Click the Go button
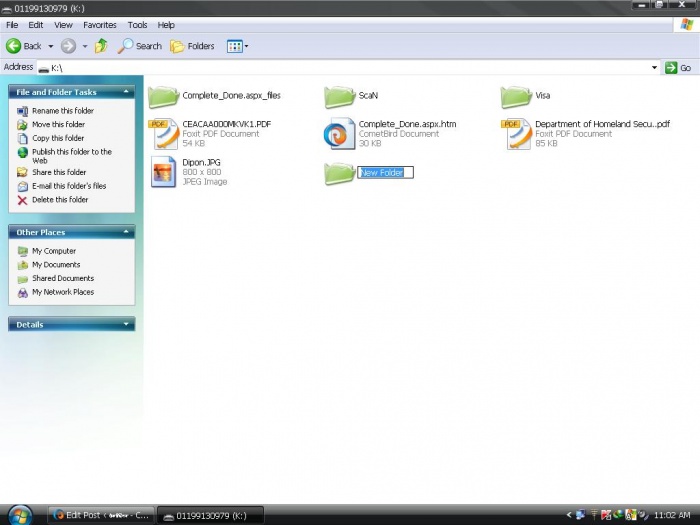Image resolution: width=700 pixels, height=525 pixels. [x=678, y=68]
